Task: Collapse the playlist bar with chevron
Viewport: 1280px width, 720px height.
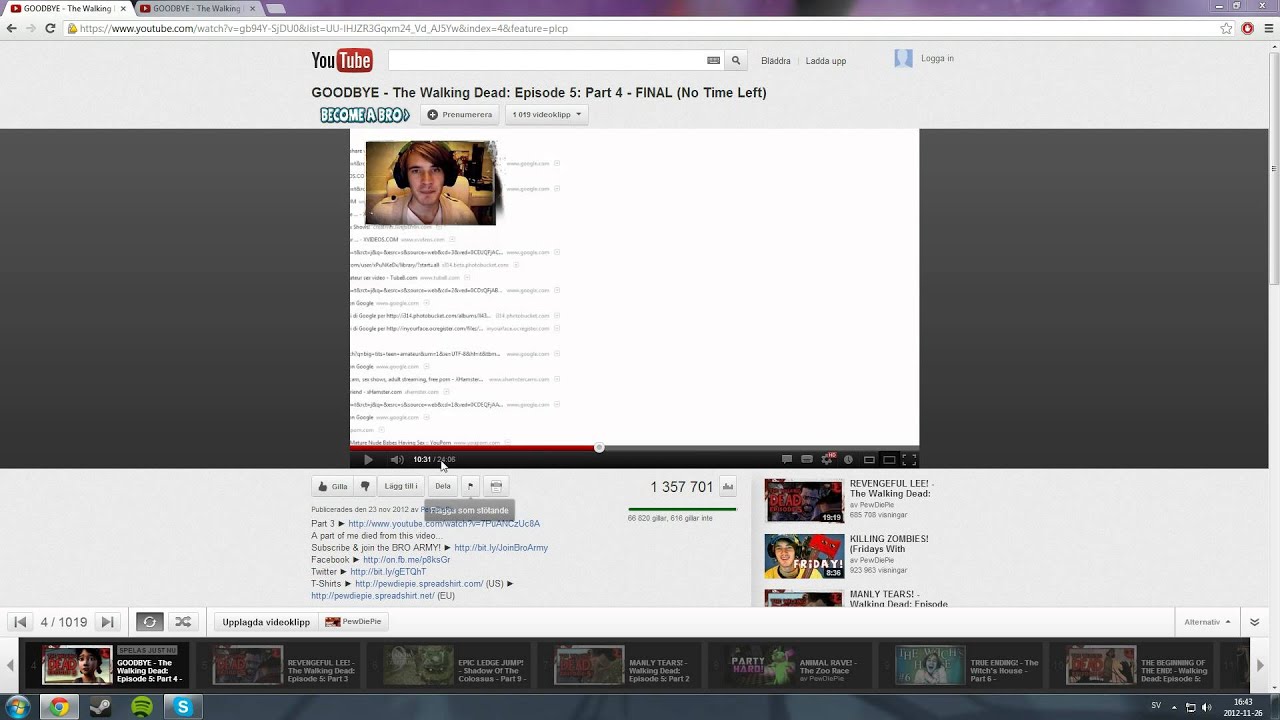Action: pos(1255,622)
